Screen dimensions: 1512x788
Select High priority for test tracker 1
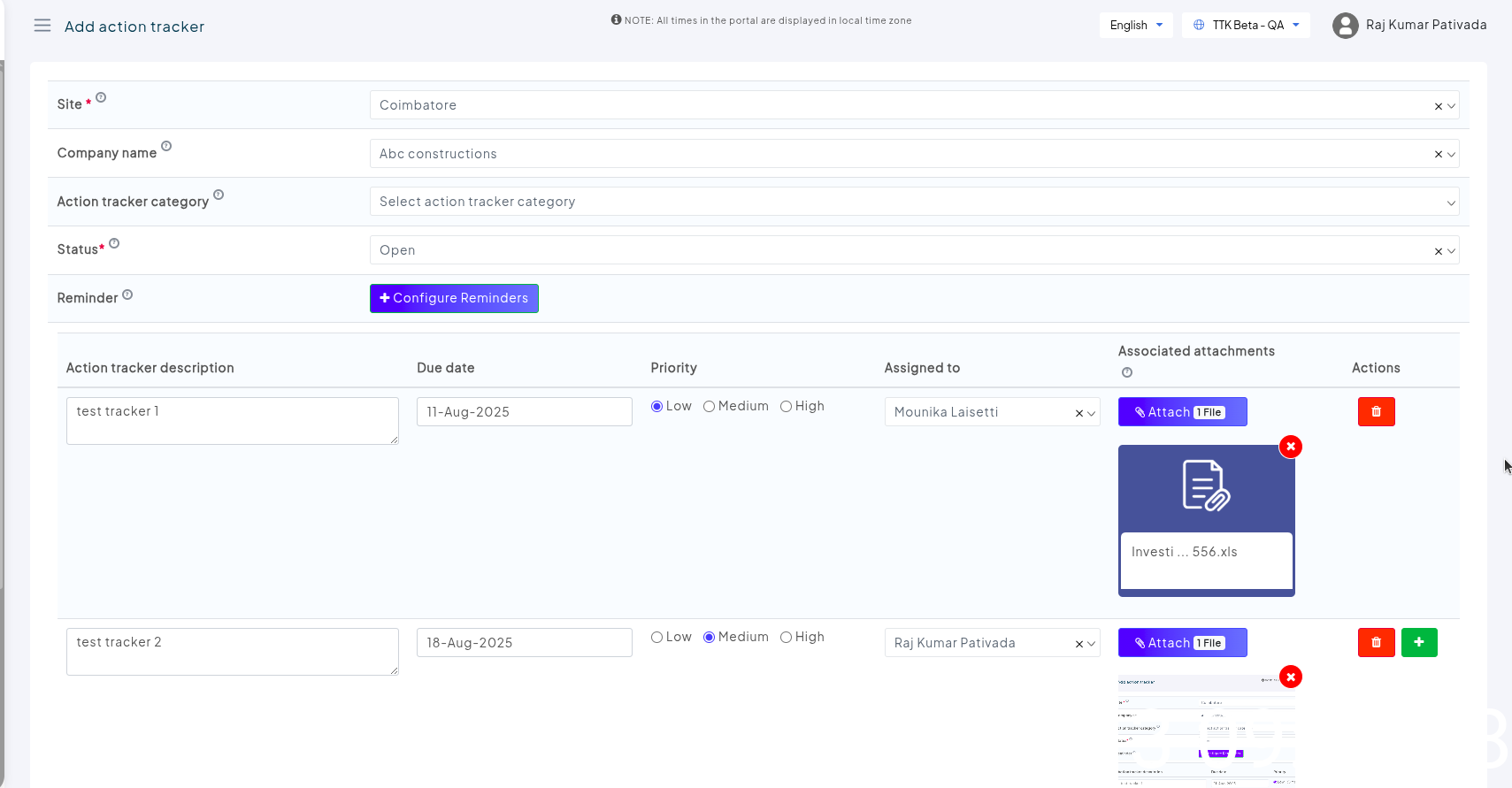point(786,407)
